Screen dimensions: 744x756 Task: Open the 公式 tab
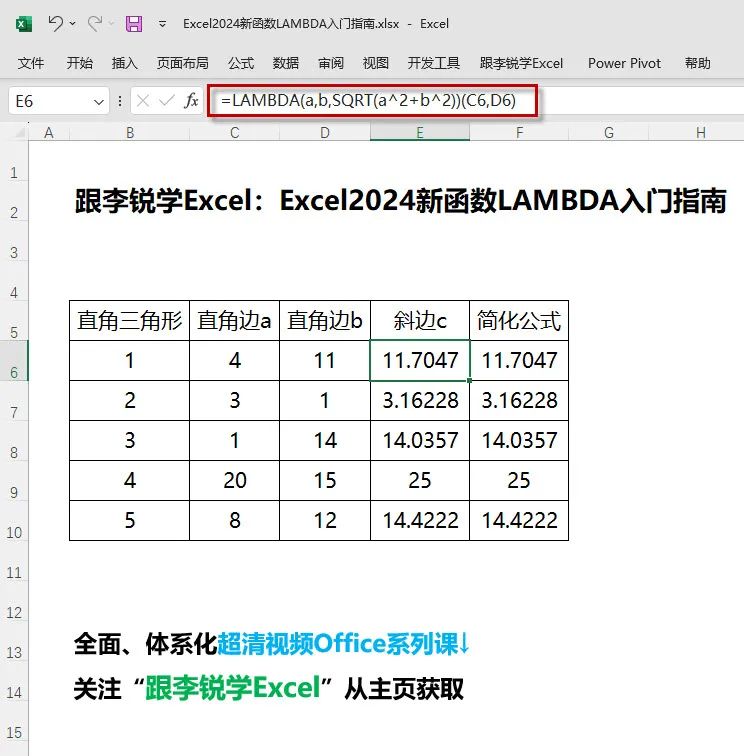[241, 63]
